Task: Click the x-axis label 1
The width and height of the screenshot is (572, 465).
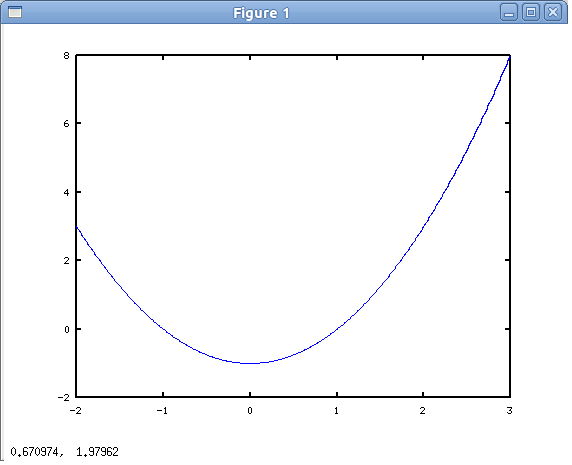Action: coord(336,411)
